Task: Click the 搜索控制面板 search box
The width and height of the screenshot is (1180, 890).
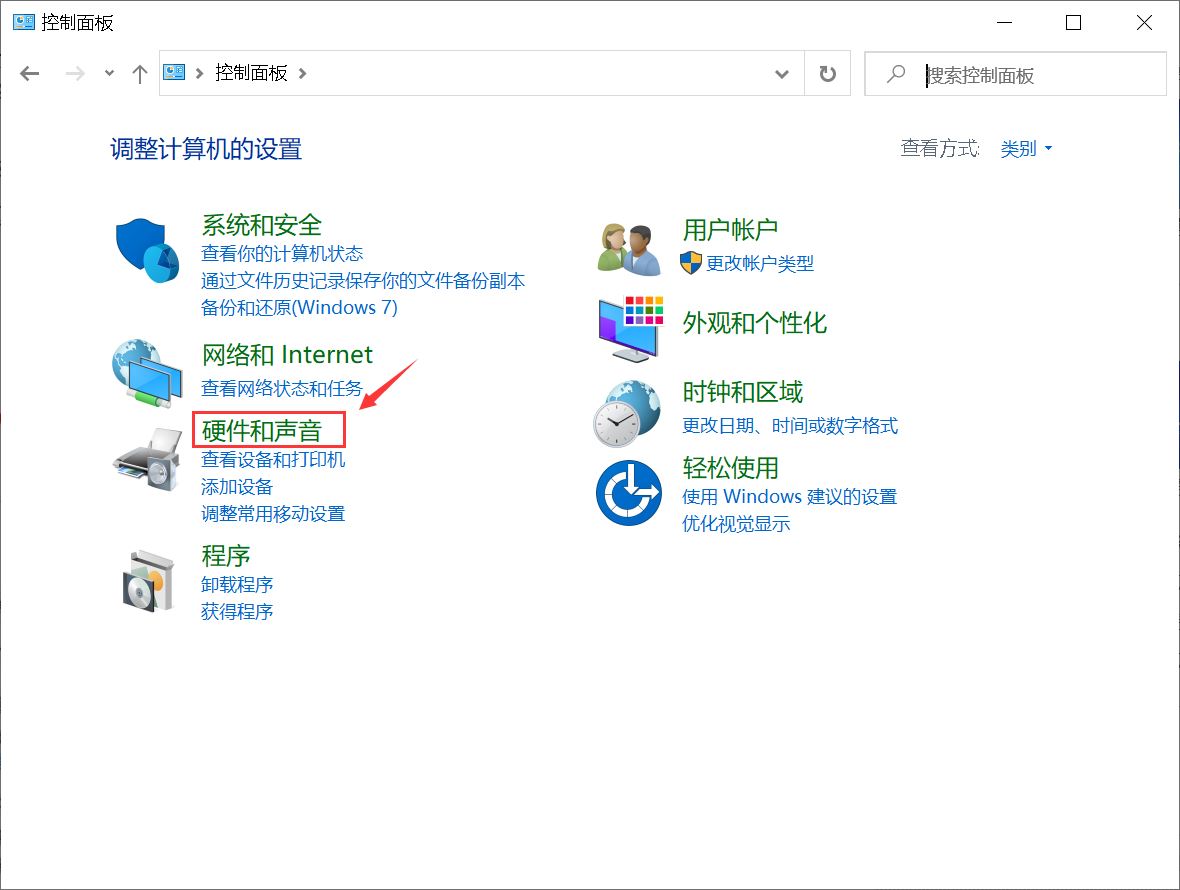Action: (1030, 74)
